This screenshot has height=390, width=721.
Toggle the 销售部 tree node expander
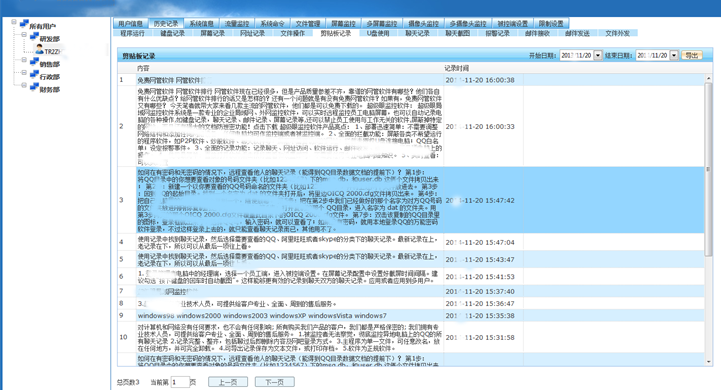click(x=24, y=60)
